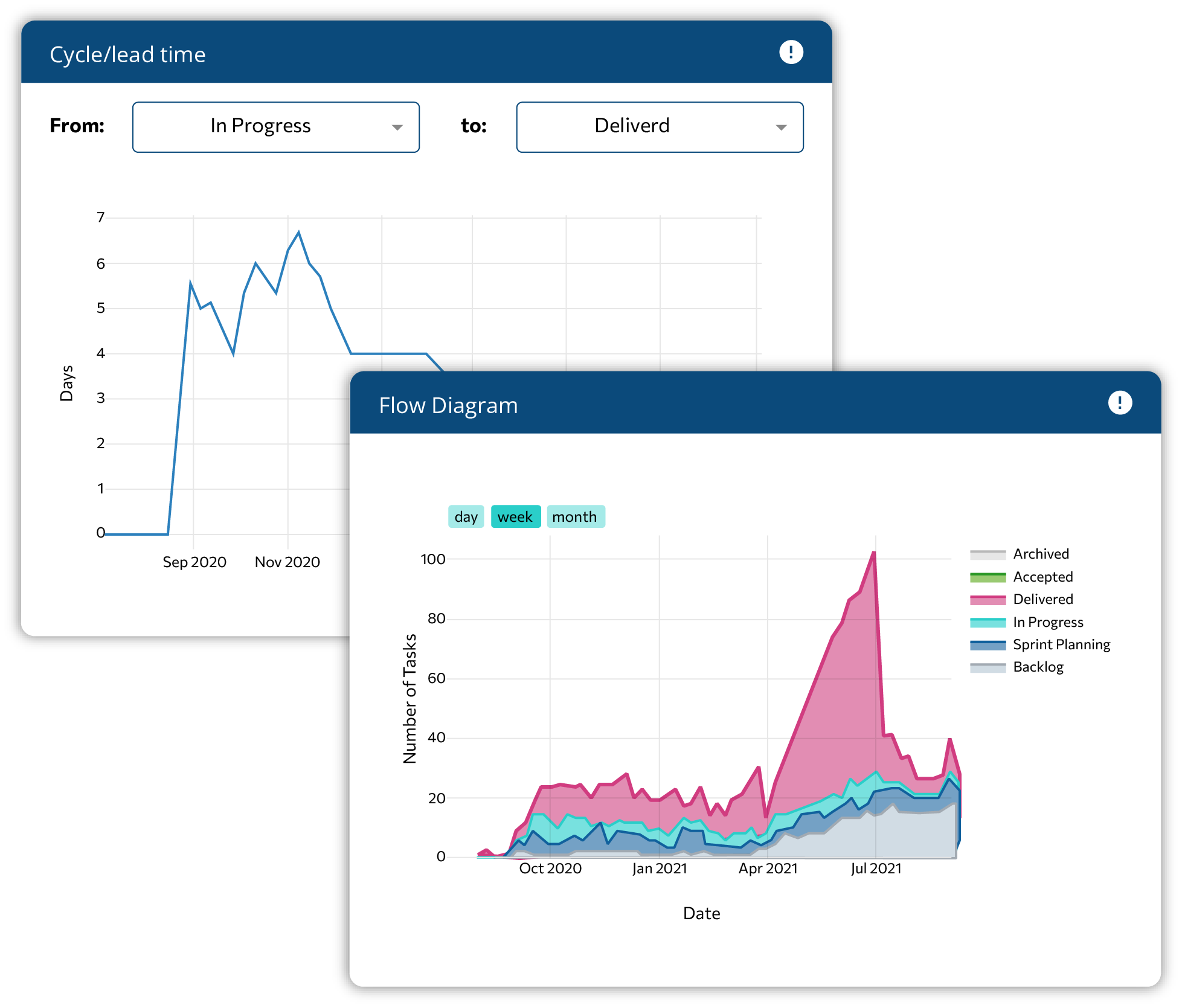
Task: Click the 'Sep 2020' axis label
Action: (194, 562)
